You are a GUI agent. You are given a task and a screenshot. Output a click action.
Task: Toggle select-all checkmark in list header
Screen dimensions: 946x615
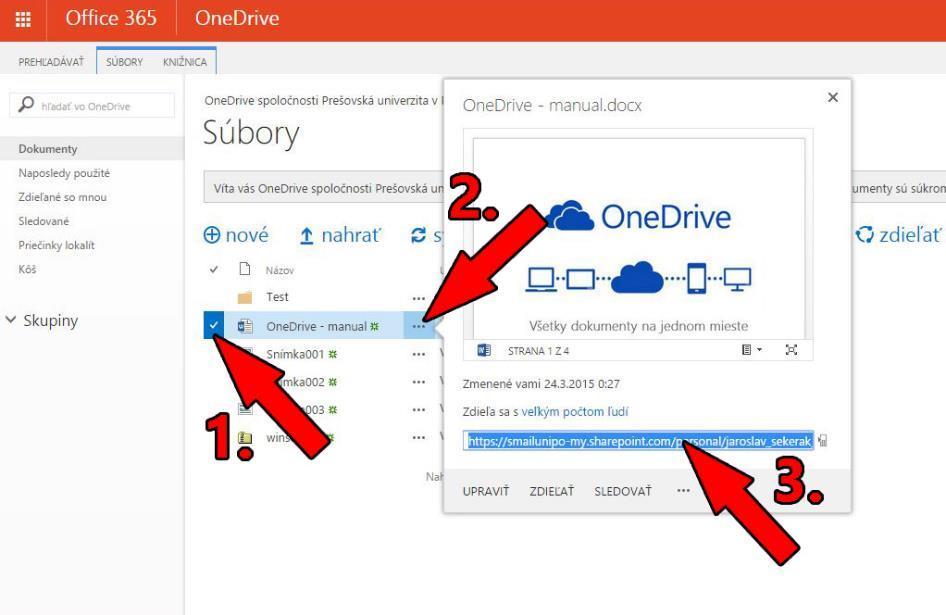214,269
